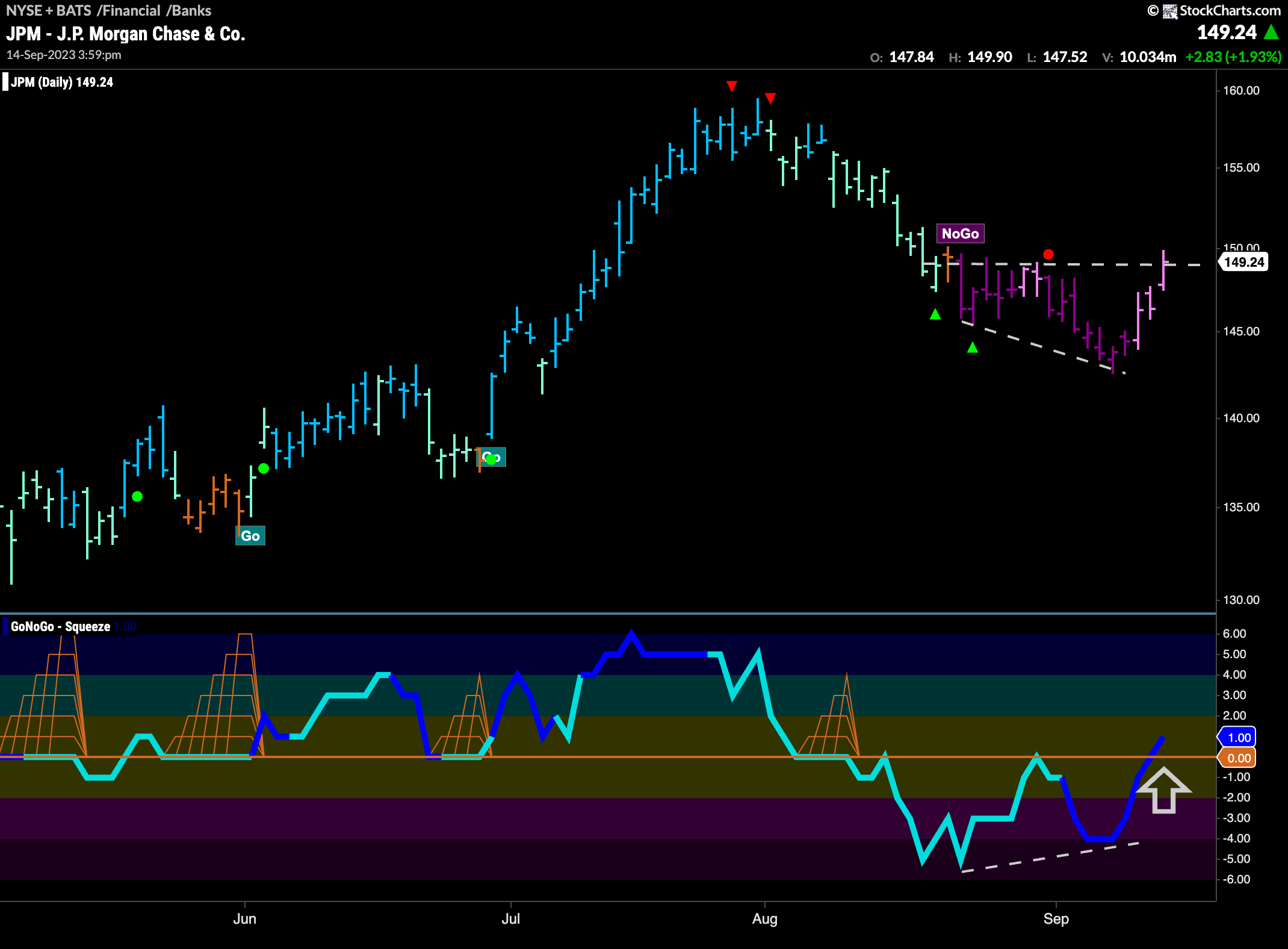Click the 'NYSE + BATS' exchange text
1288x949 pixels.
pos(49,11)
